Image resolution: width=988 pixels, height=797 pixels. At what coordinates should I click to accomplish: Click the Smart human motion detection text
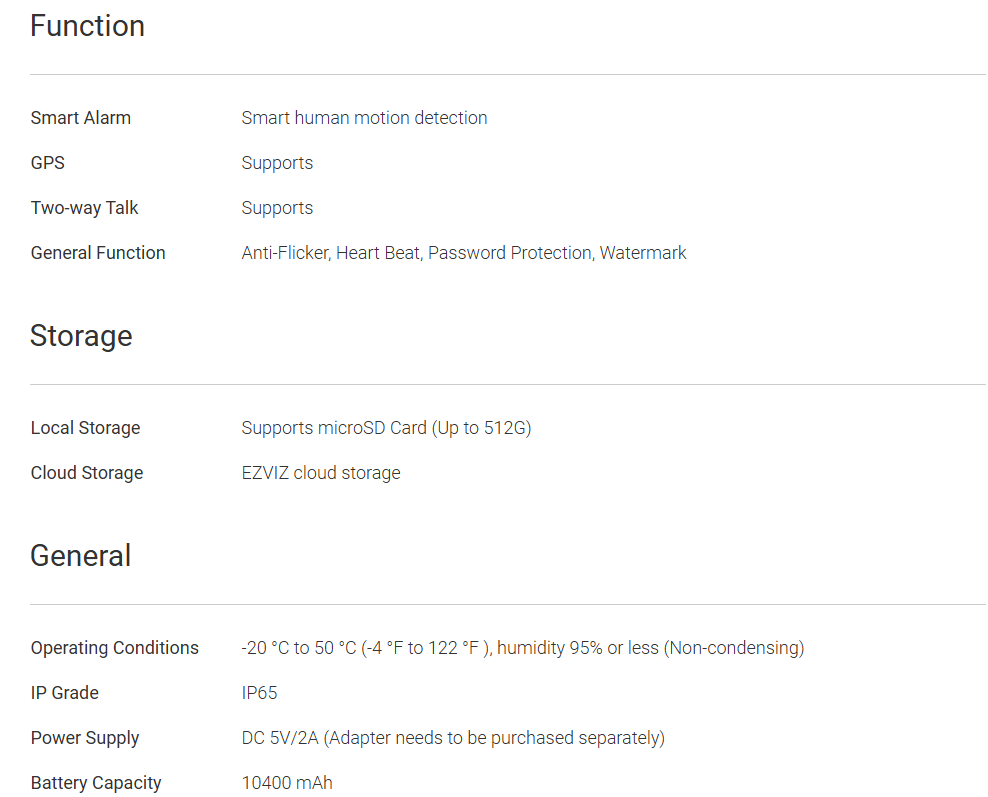364,118
